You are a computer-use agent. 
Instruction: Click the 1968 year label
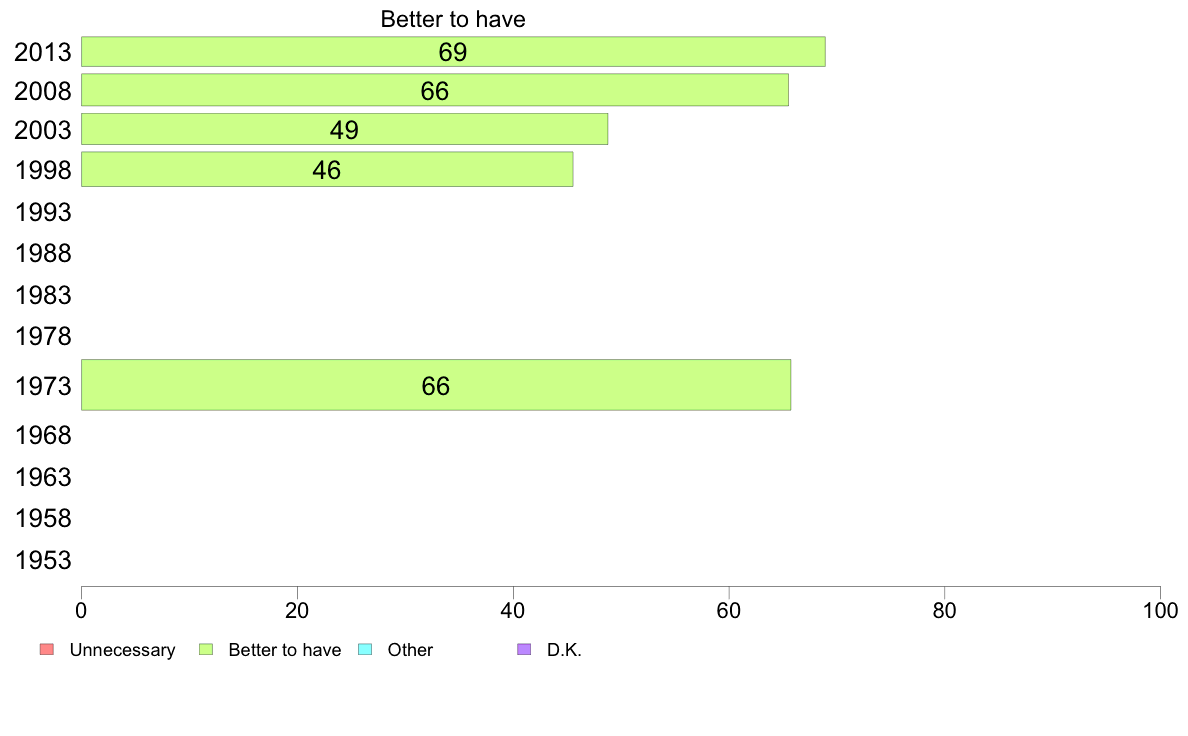click(x=43, y=436)
